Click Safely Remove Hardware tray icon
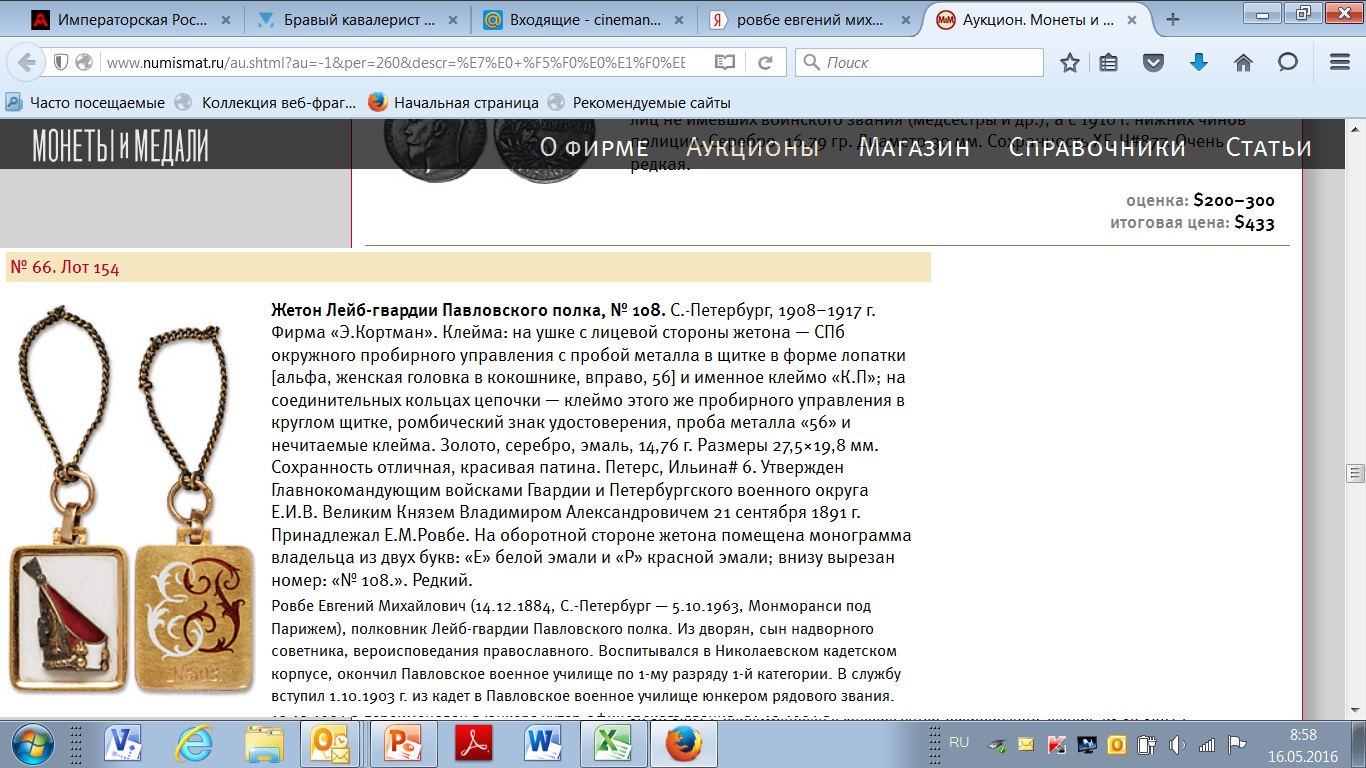This screenshot has height=768, width=1366. [x=997, y=744]
